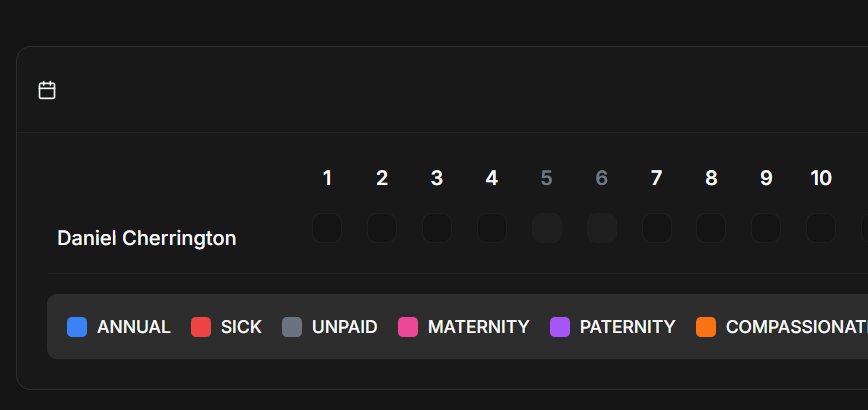Select day 10 cell for Daniel Cherrington

click(x=821, y=228)
